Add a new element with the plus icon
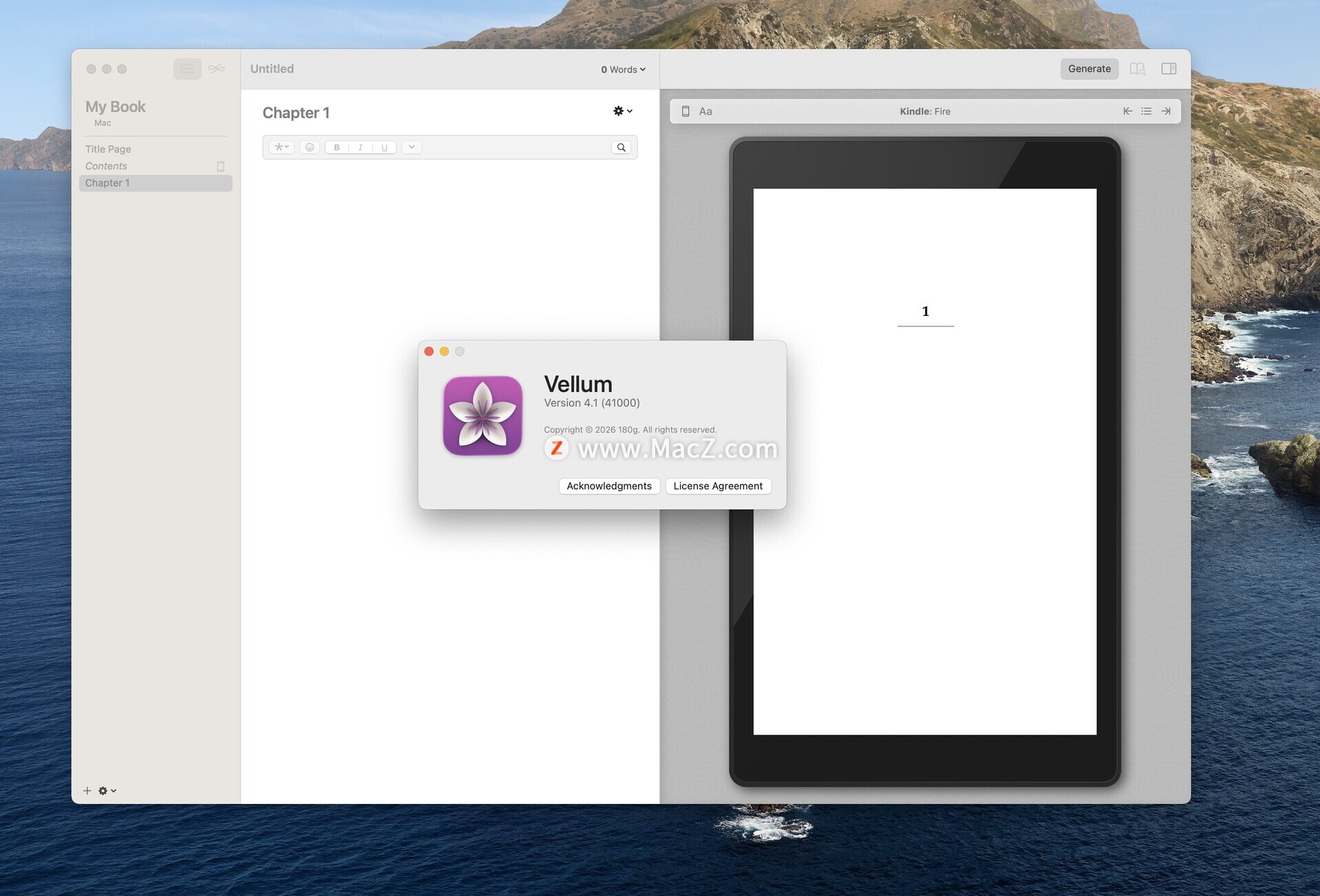Screen dimensions: 1320x896 pyautogui.click(x=87, y=791)
